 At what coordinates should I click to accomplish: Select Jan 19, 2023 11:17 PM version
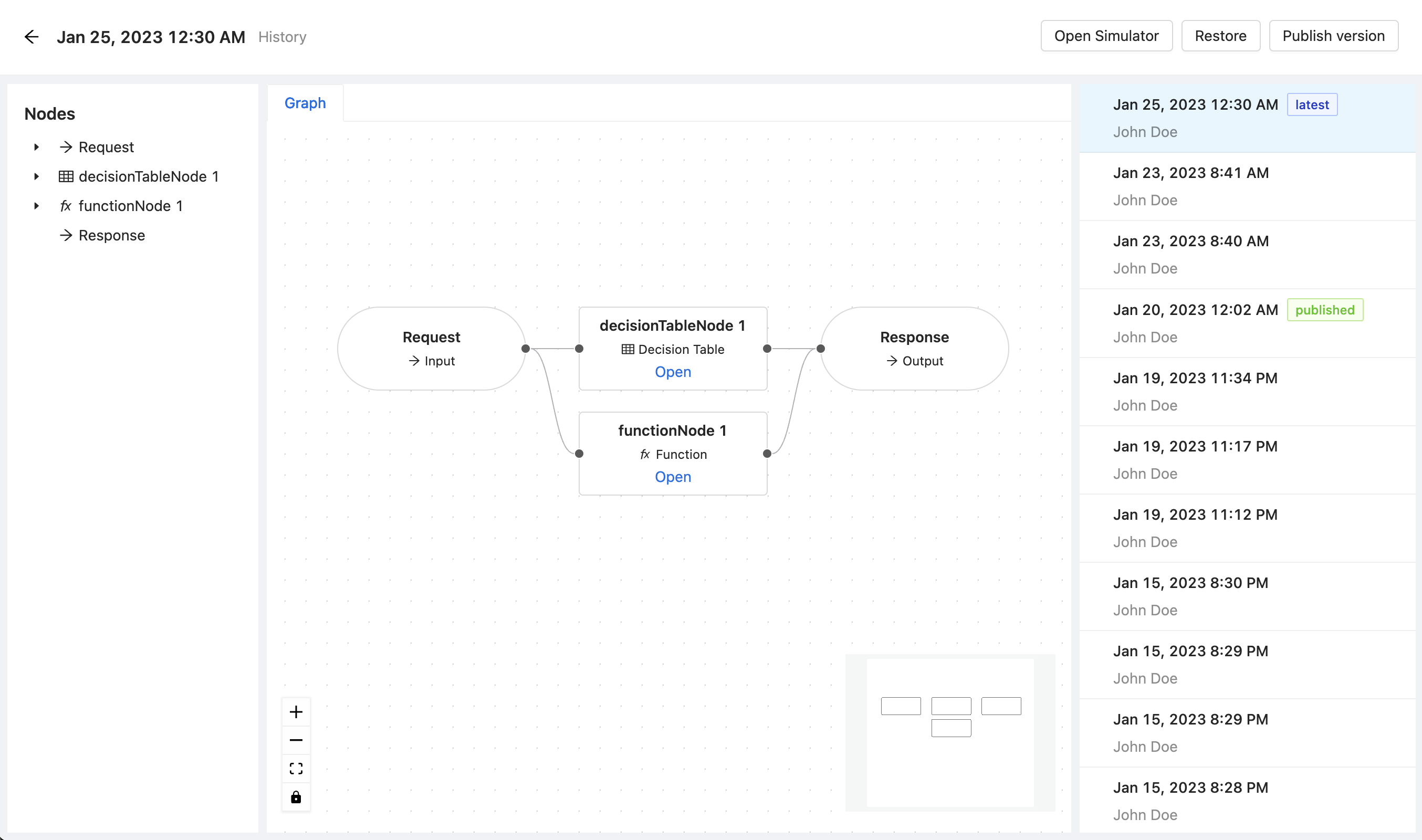click(1248, 459)
